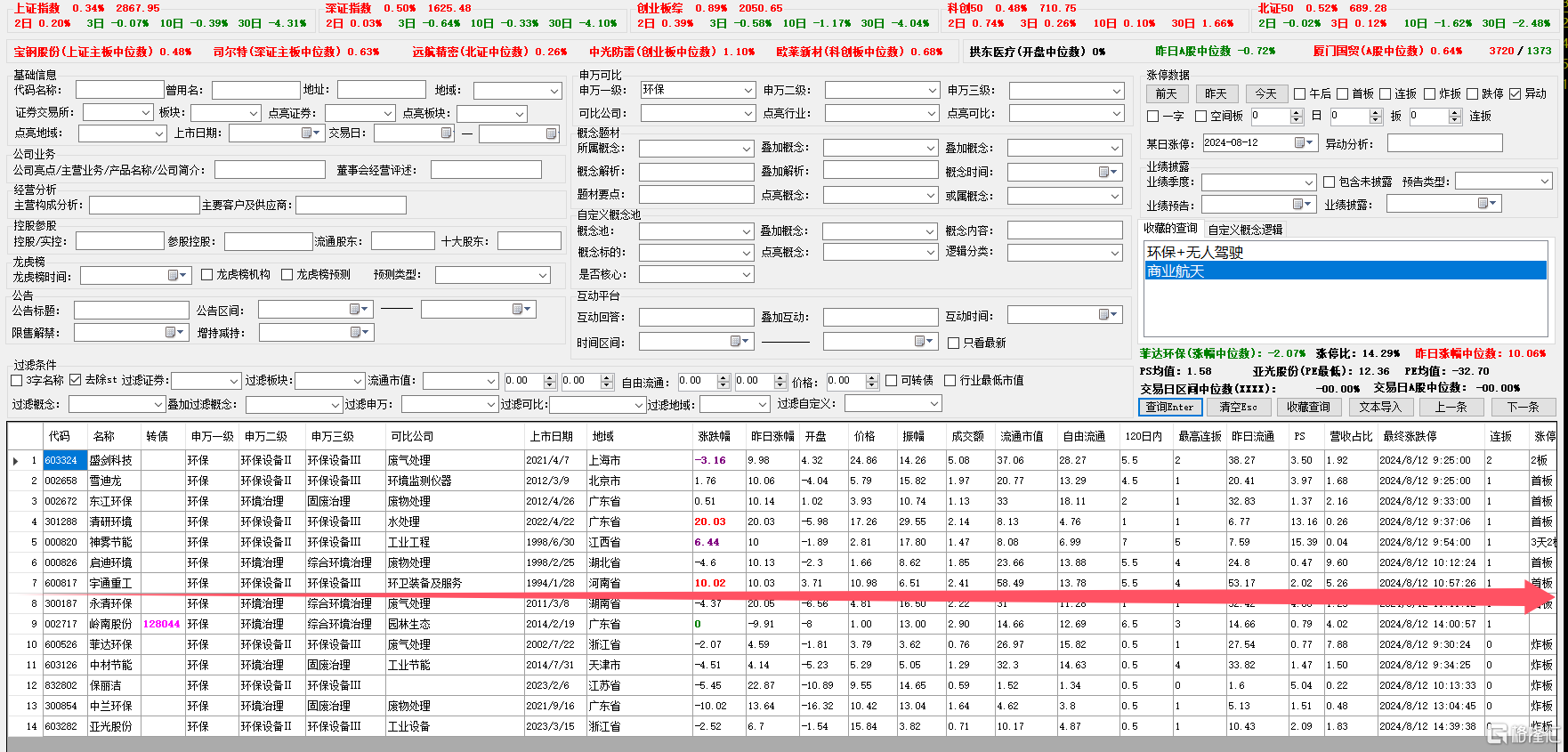The width and height of the screenshot is (1568, 752).
Task: Open calendar picker for 时间区间 start date
Action: (x=740, y=341)
